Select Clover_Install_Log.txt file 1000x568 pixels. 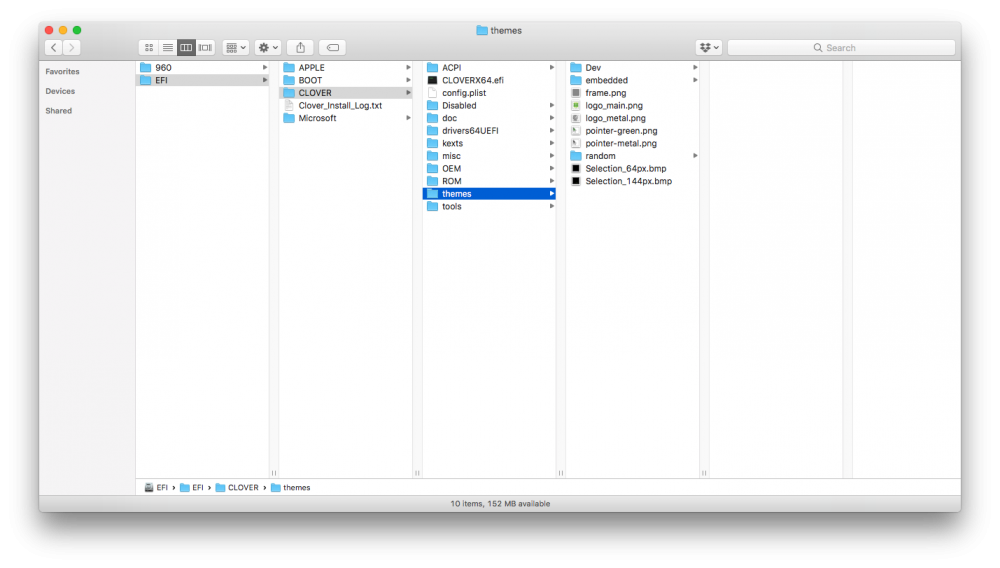(346, 105)
